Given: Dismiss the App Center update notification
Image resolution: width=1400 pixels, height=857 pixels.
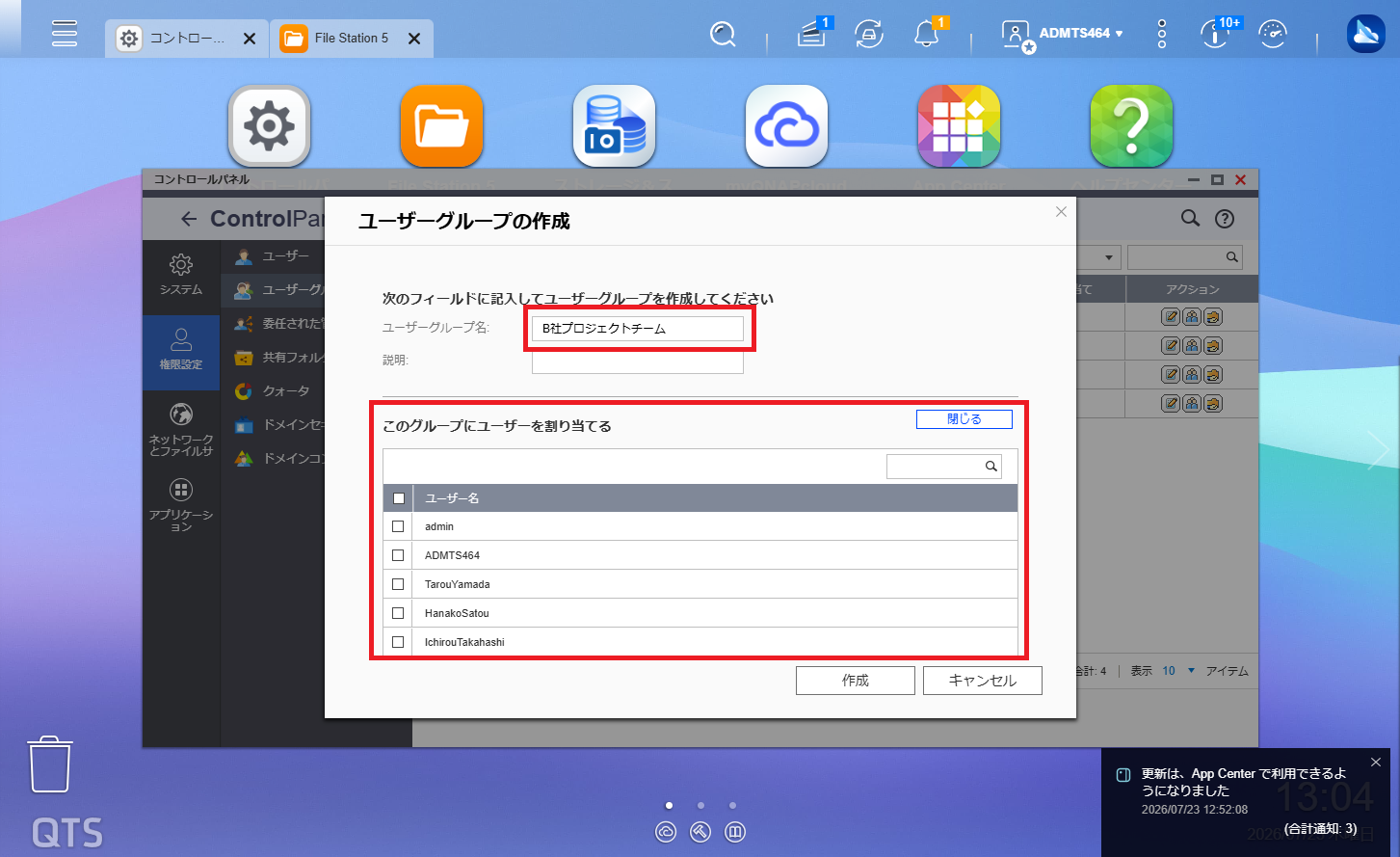Looking at the screenshot, I should click(x=1375, y=763).
